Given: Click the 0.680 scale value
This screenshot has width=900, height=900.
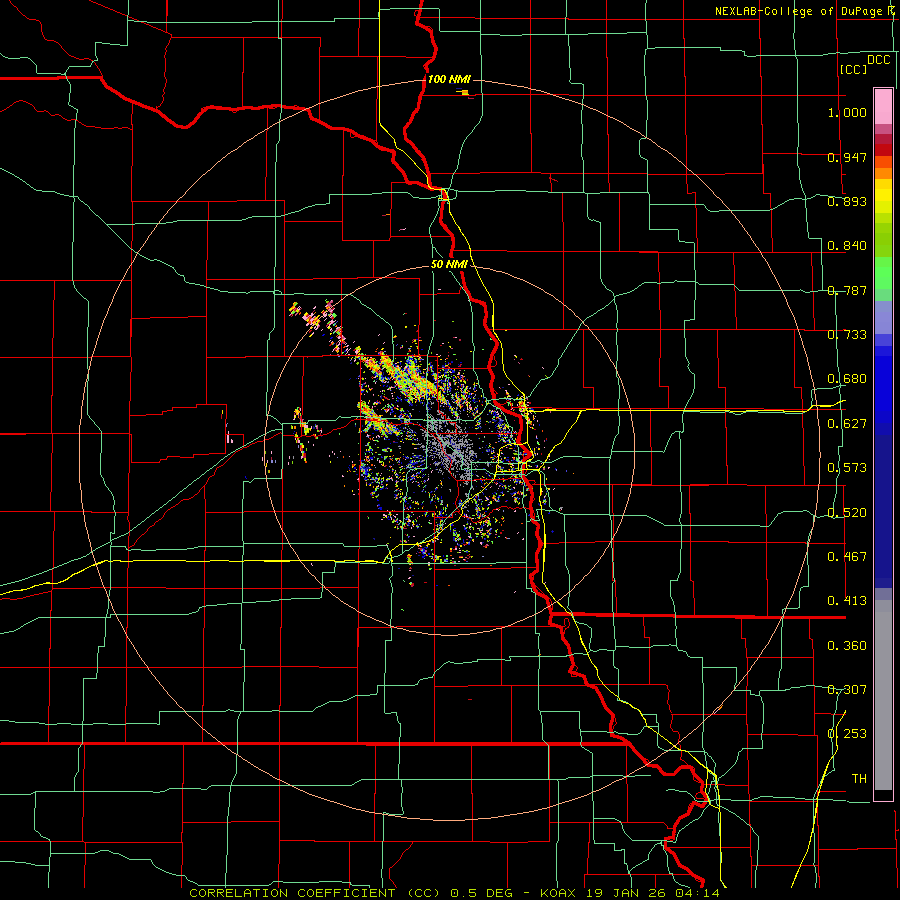Looking at the screenshot, I should tap(847, 379).
